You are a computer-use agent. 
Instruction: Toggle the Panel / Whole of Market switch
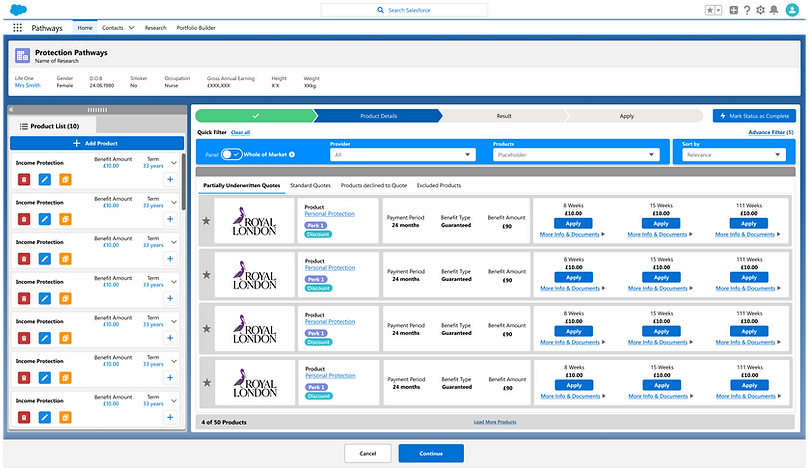(231, 154)
